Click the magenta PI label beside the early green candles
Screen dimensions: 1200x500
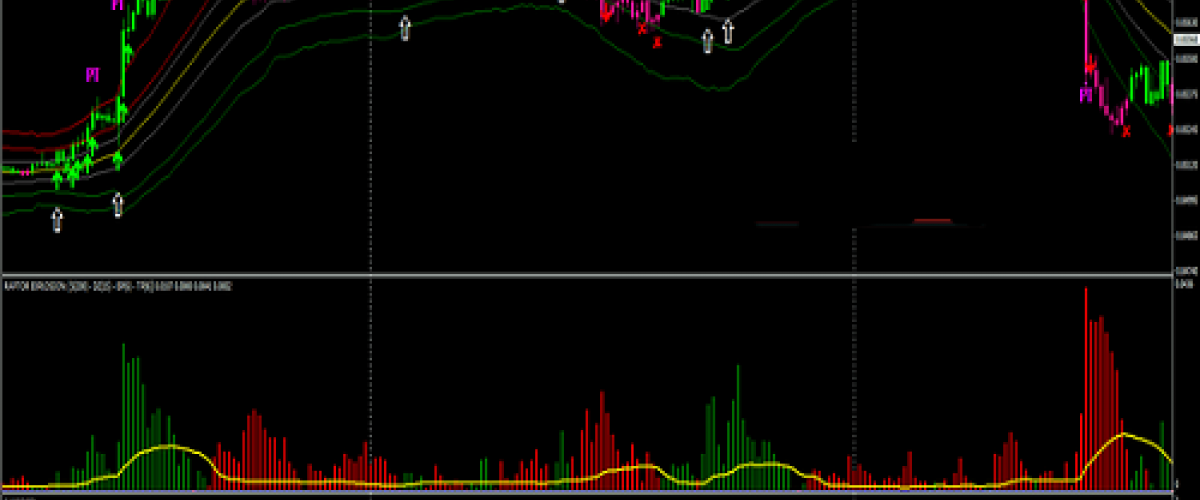pos(92,74)
